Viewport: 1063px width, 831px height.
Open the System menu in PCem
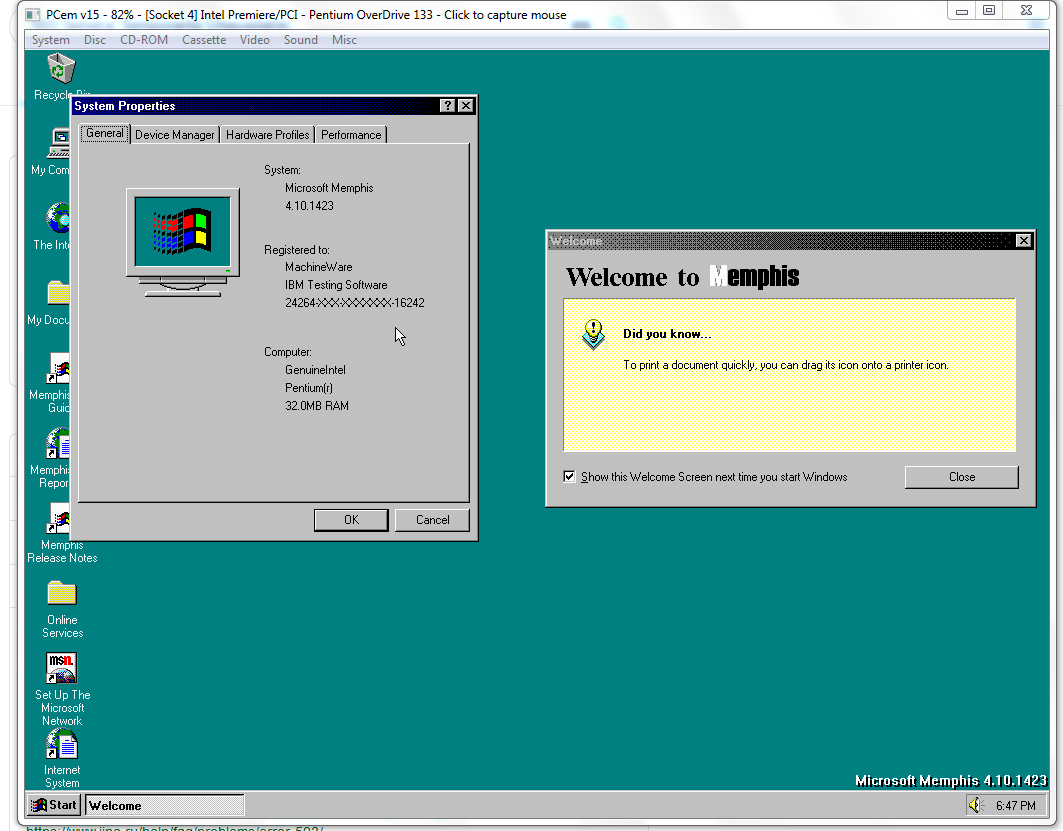(51, 40)
